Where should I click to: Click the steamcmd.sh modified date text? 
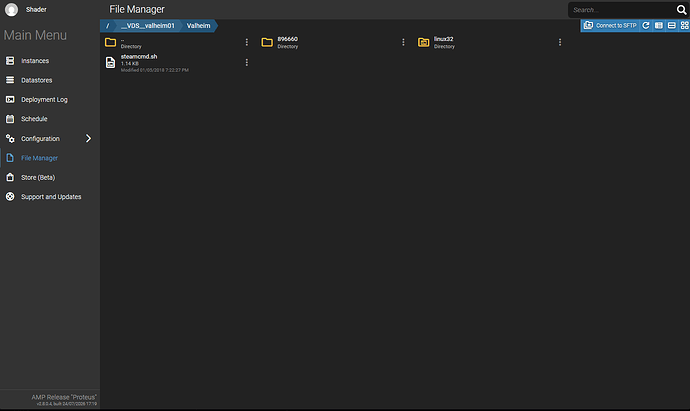[154, 70]
